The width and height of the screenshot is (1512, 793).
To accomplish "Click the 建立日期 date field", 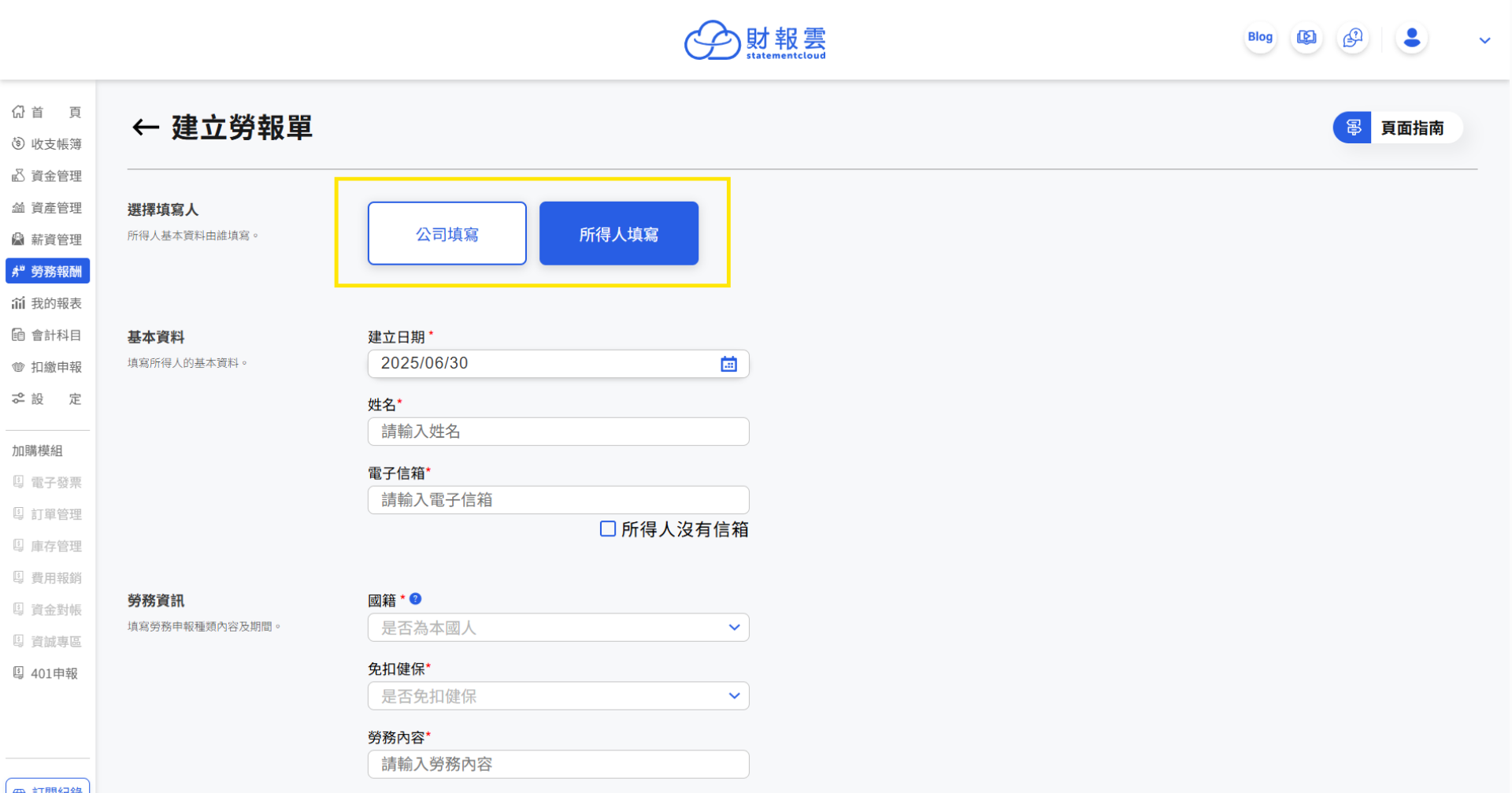I will tap(558, 364).
